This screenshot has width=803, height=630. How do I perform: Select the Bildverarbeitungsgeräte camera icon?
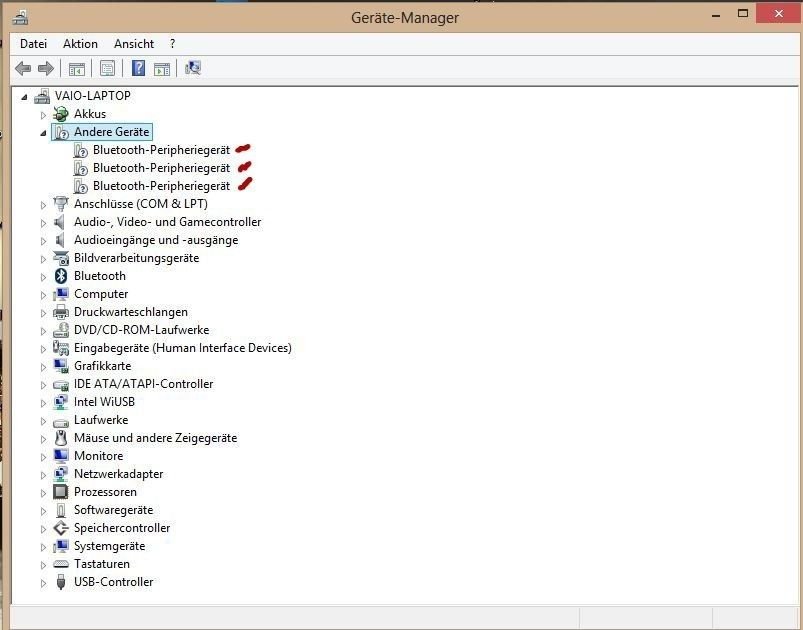61,258
